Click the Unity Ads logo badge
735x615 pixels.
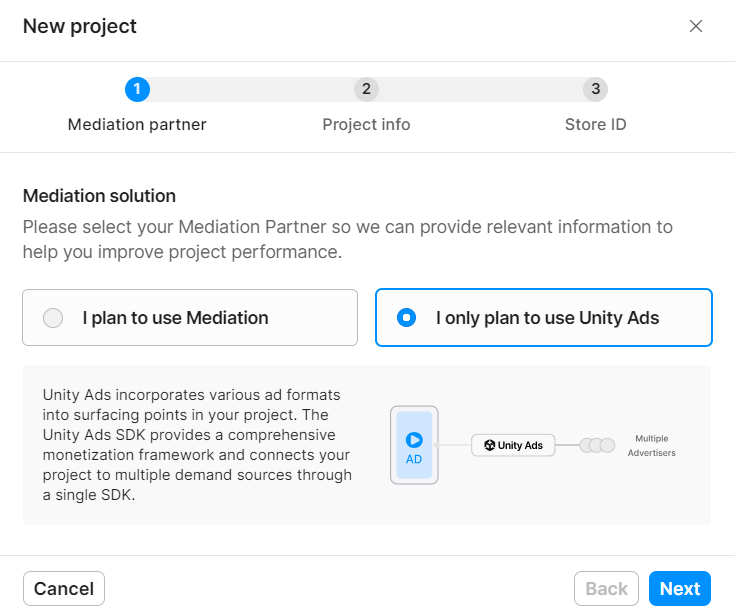[x=513, y=445]
